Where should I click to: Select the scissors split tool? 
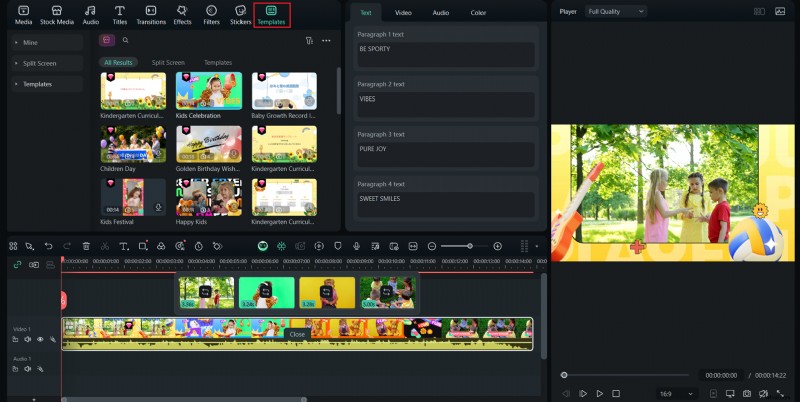coord(105,246)
